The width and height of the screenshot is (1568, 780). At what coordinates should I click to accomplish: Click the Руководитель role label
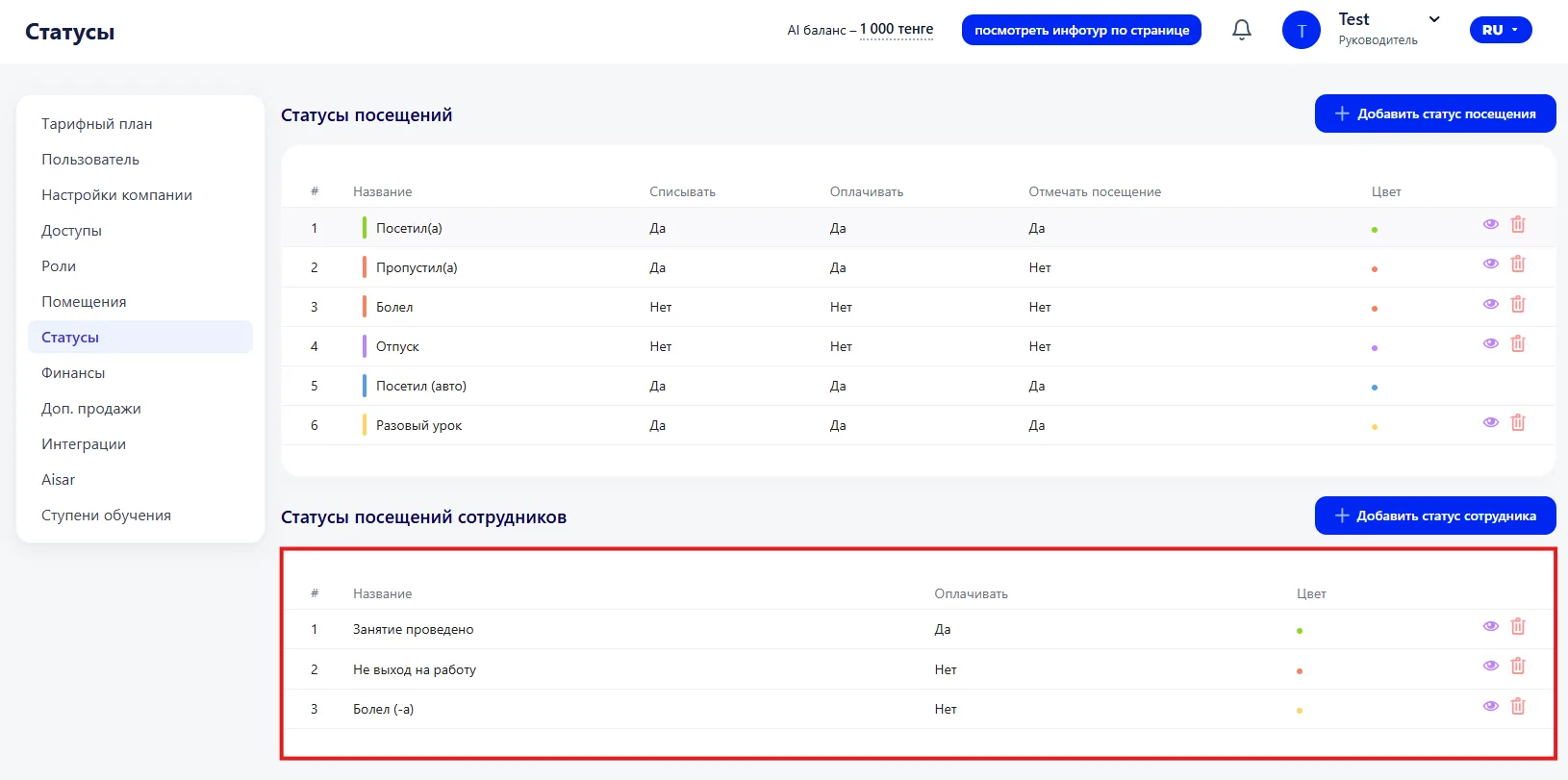coord(1378,40)
